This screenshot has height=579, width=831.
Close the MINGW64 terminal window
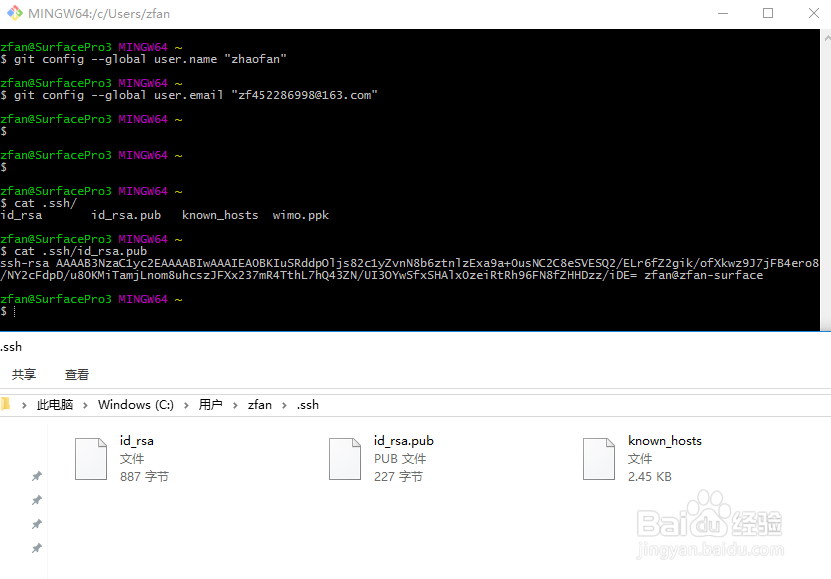pyautogui.click(x=814, y=13)
